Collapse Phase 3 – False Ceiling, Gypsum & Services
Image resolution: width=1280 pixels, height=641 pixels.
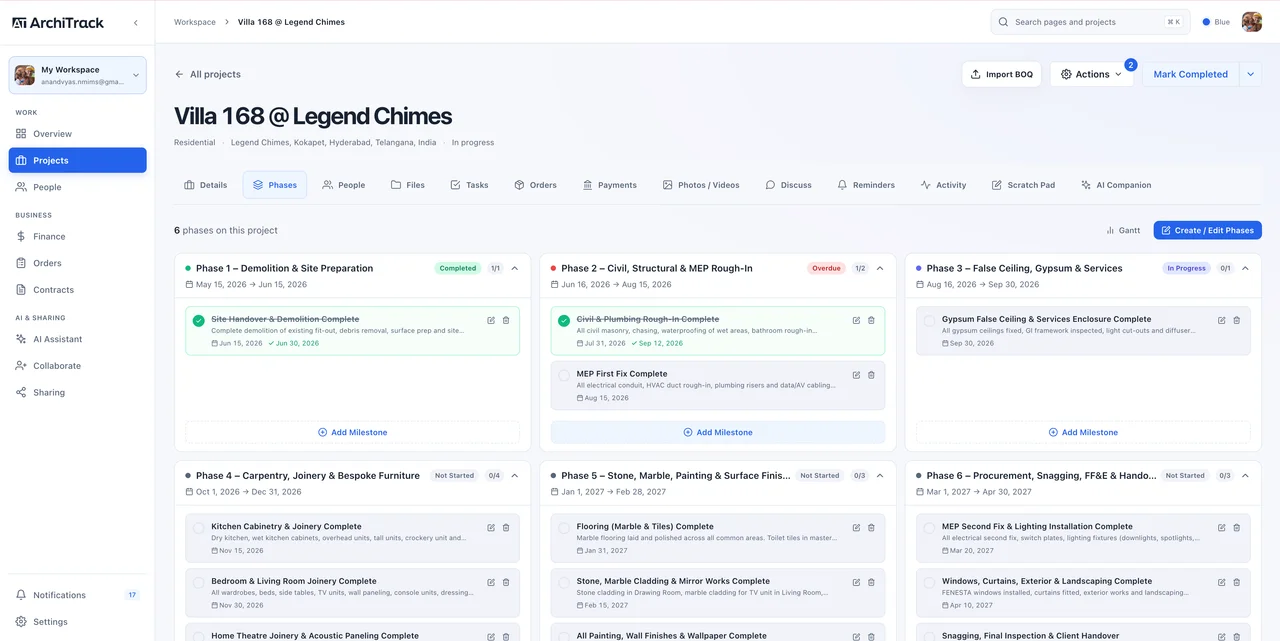coord(1245,268)
